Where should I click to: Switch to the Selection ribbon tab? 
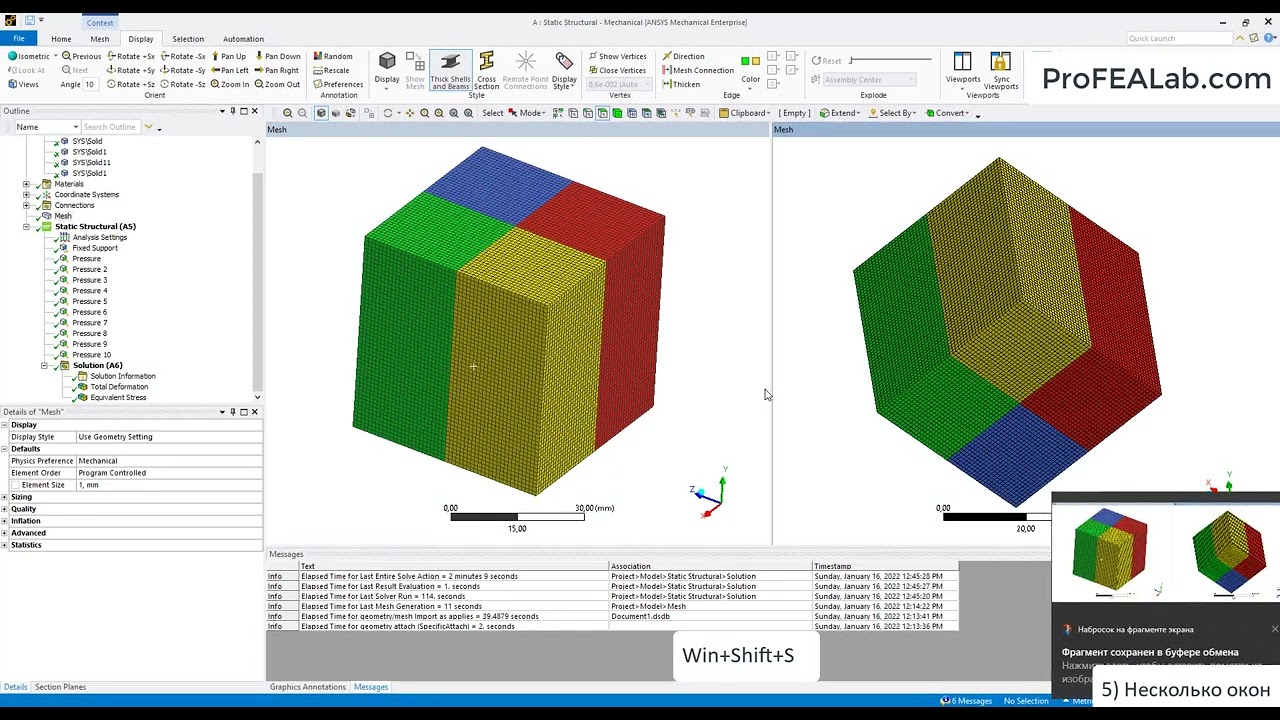pyautogui.click(x=188, y=39)
